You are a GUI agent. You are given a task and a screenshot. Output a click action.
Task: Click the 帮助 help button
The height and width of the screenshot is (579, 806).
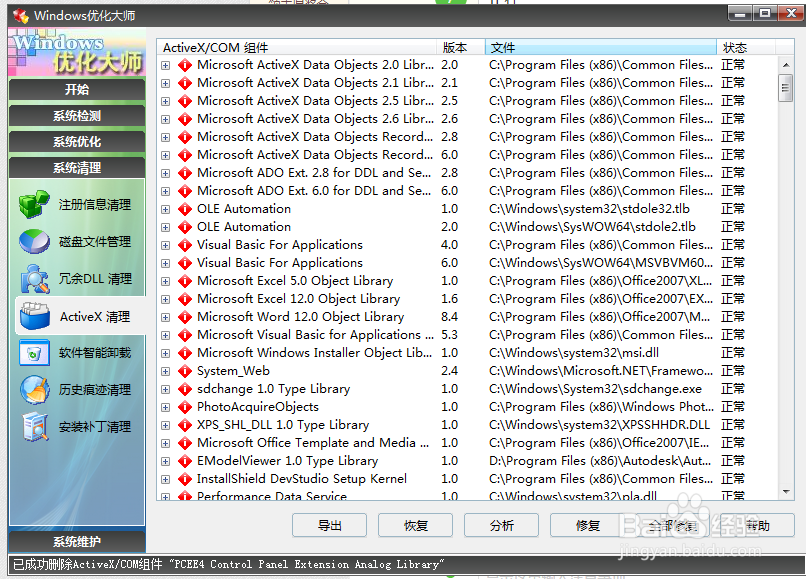758,526
